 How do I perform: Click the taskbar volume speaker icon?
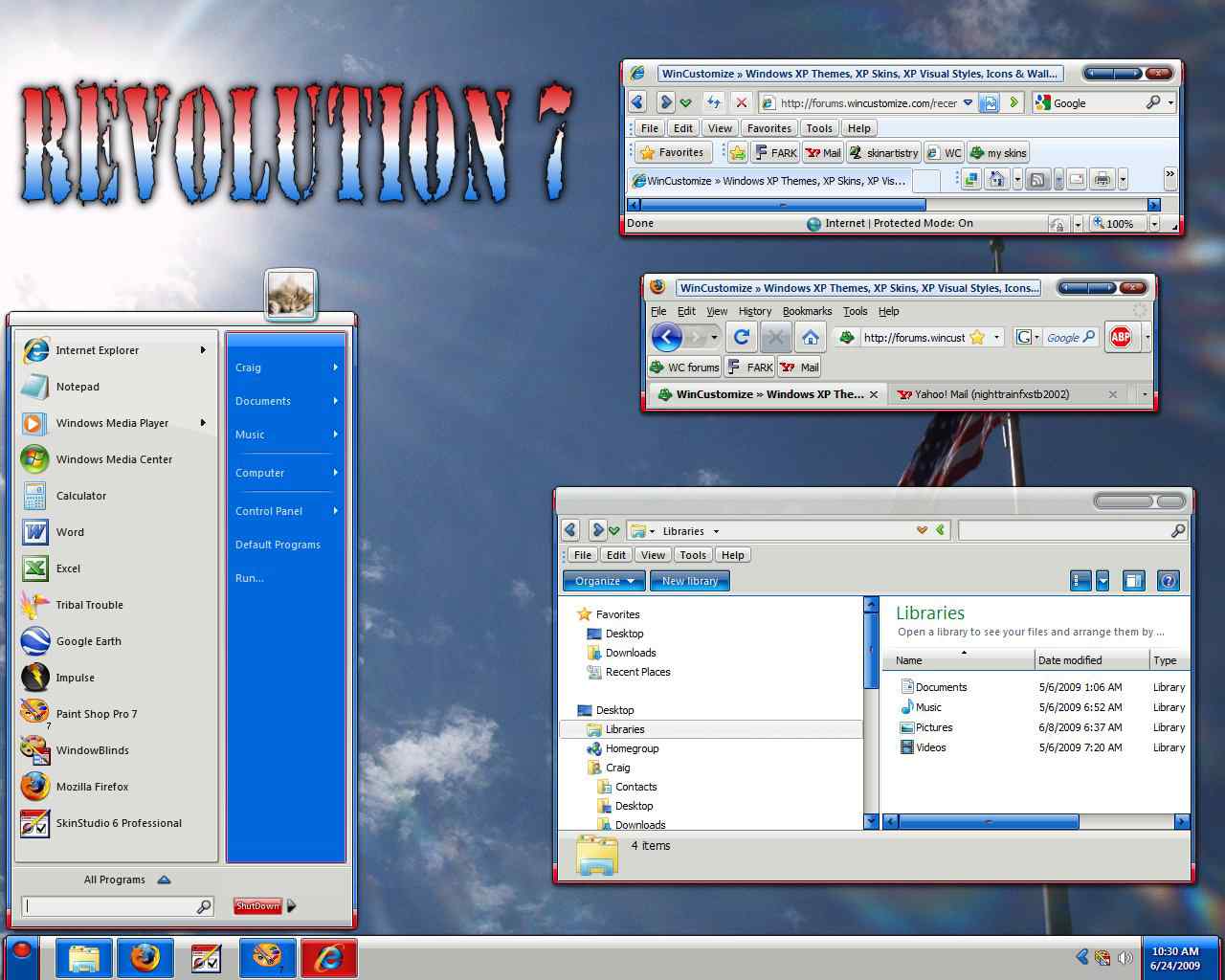[1125, 957]
